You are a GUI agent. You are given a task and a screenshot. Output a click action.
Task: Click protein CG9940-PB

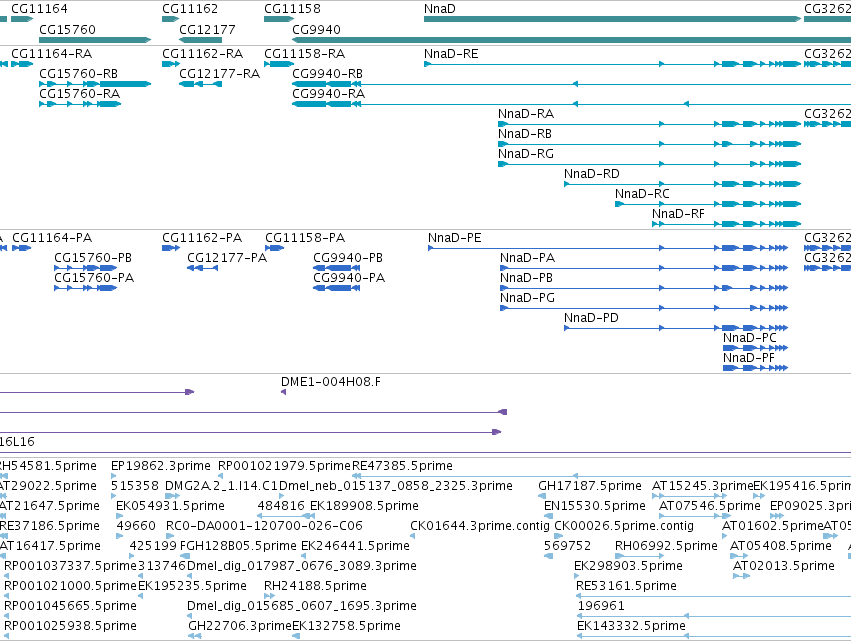(x=348, y=258)
